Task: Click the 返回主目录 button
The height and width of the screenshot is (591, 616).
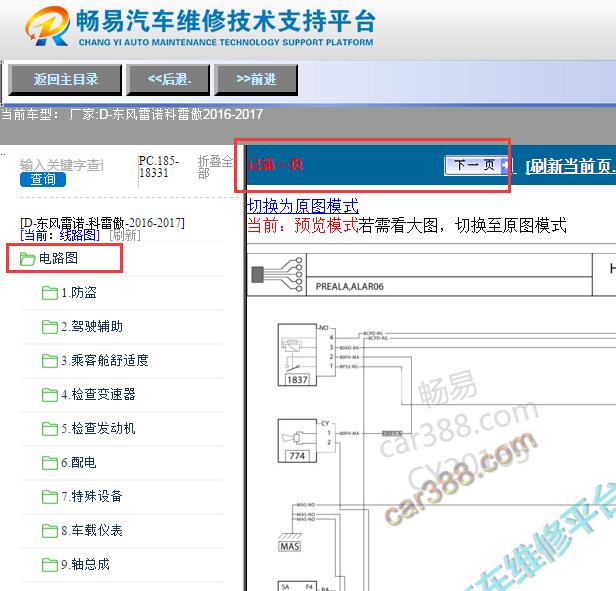Action: coord(65,80)
